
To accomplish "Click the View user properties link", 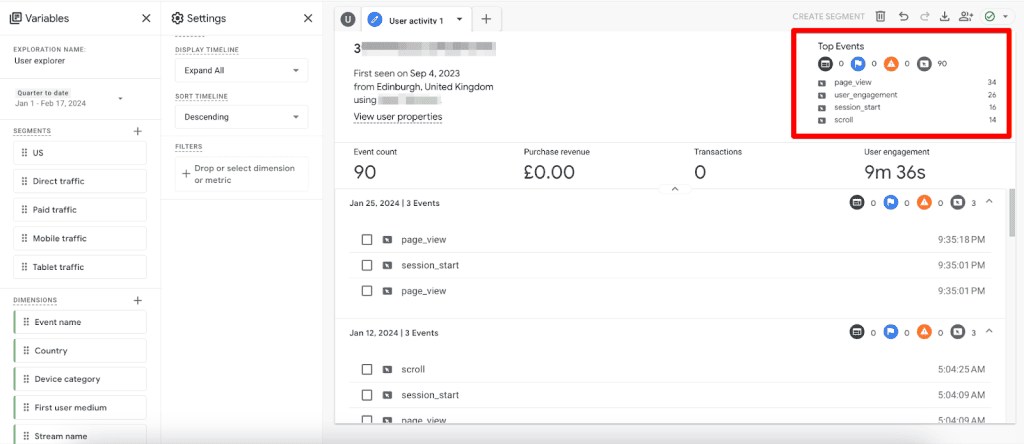I will [x=398, y=117].
